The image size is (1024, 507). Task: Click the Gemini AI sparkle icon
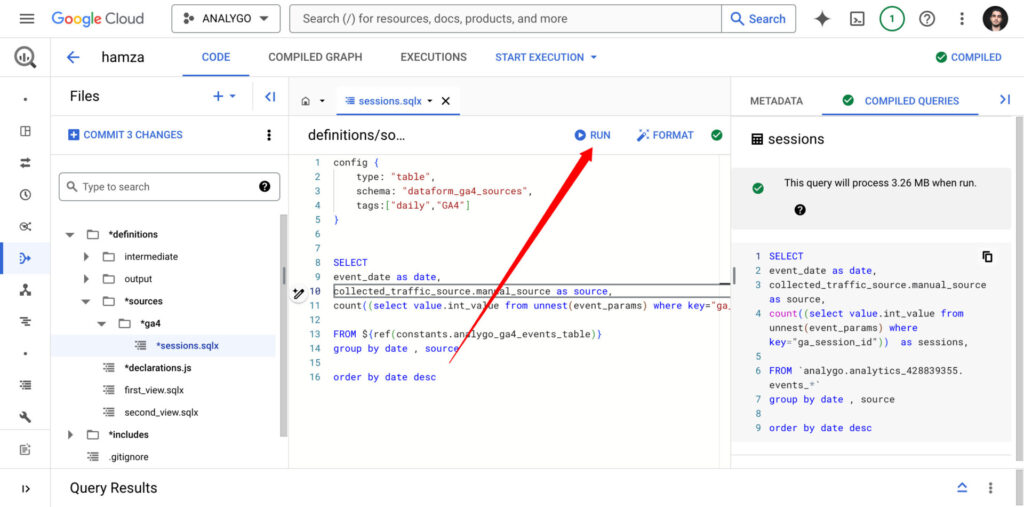point(822,19)
